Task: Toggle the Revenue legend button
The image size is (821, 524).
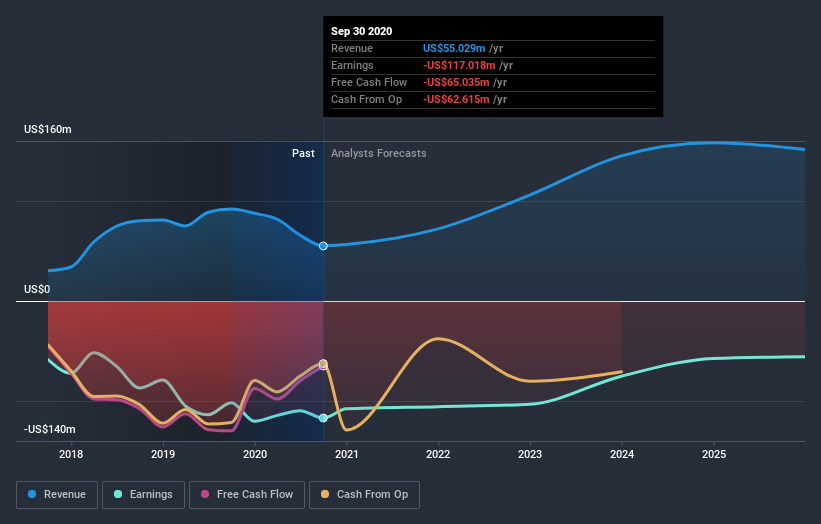Action: pos(57,495)
